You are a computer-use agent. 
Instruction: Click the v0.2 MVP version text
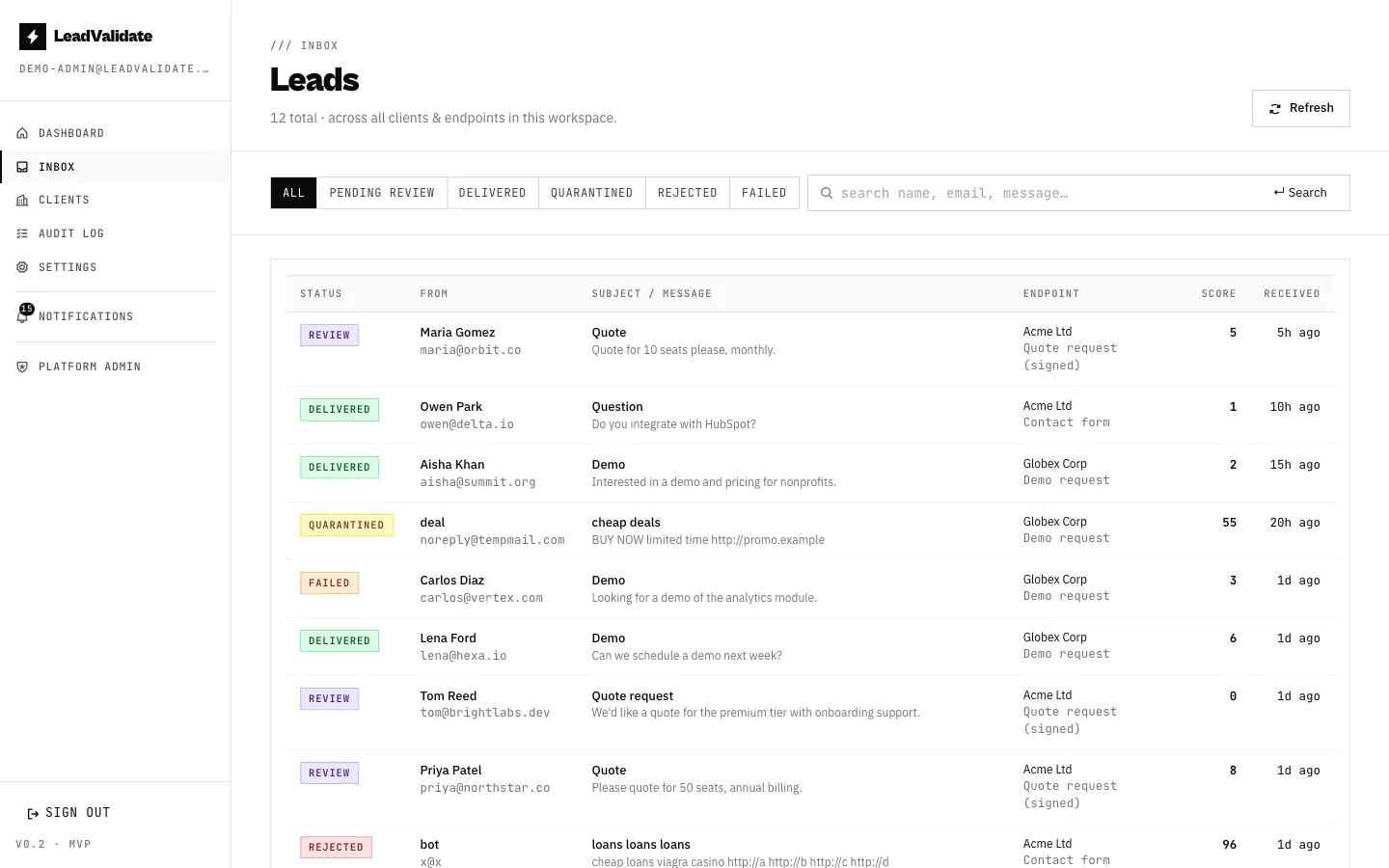coord(53,844)
